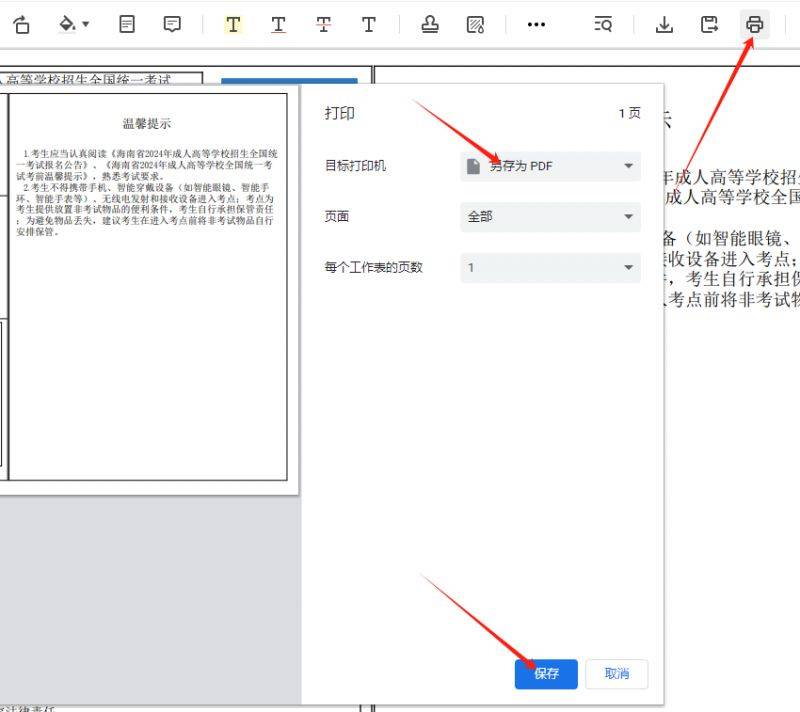Click the download icon
This screenshot has width=800, height=712.
(x=664, y=25)
